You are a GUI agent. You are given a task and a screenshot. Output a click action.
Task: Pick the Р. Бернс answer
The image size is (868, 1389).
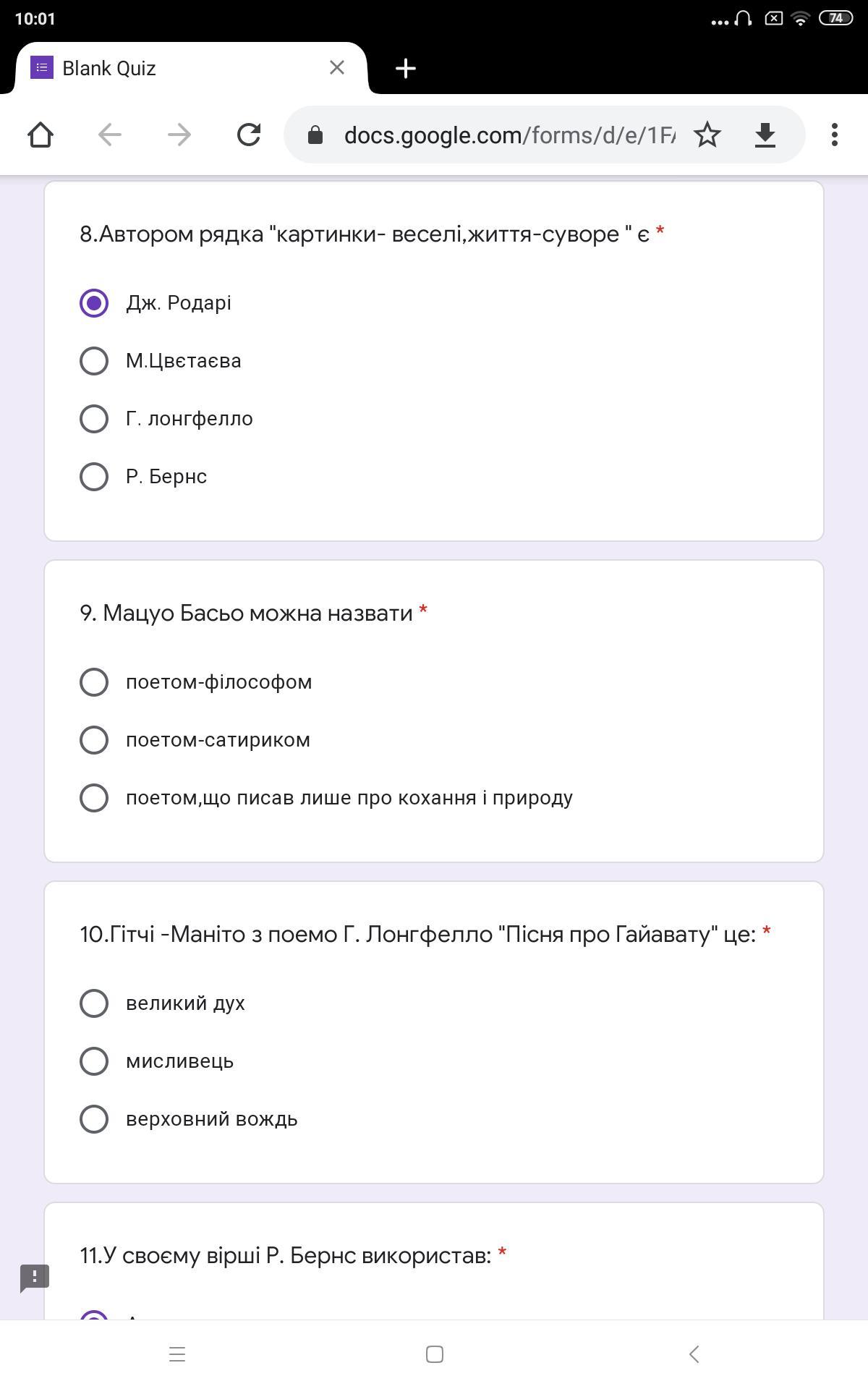point(94,477)
